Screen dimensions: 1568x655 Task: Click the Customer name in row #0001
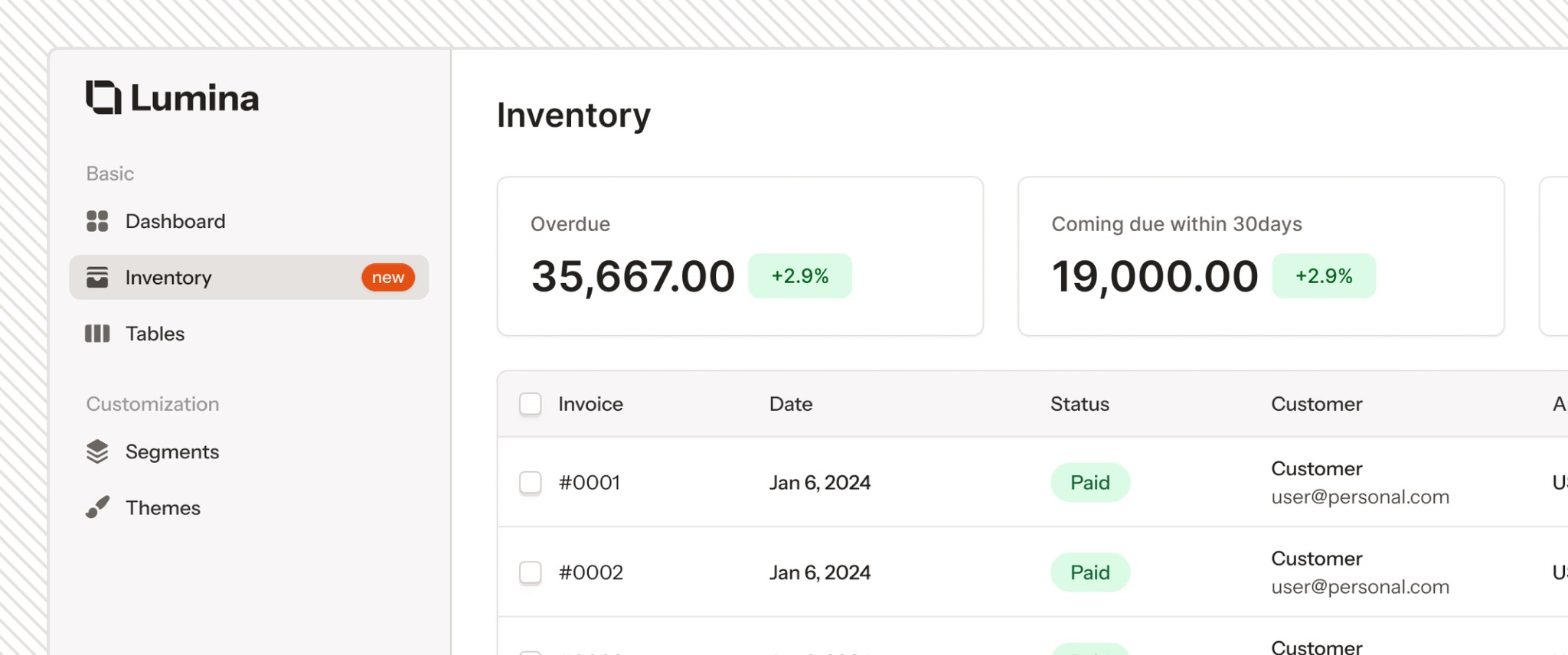pos(1317,468)
